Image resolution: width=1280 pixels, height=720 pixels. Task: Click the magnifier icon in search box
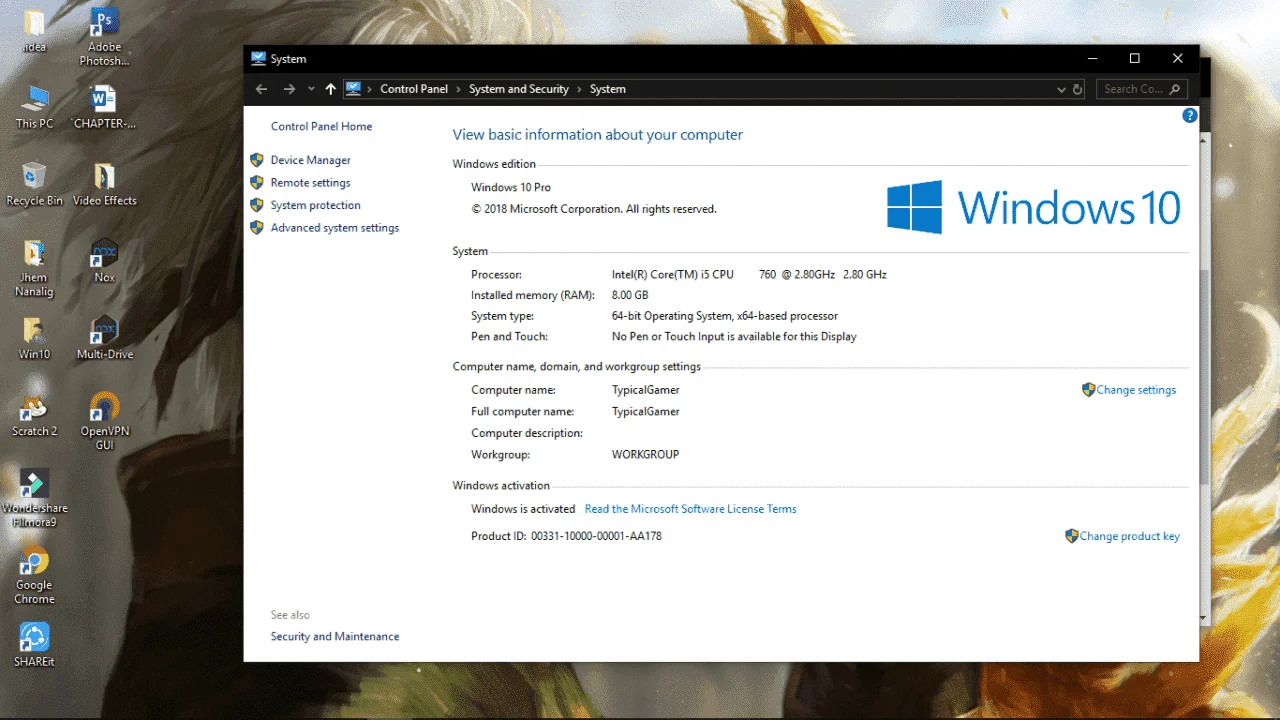1176,89
